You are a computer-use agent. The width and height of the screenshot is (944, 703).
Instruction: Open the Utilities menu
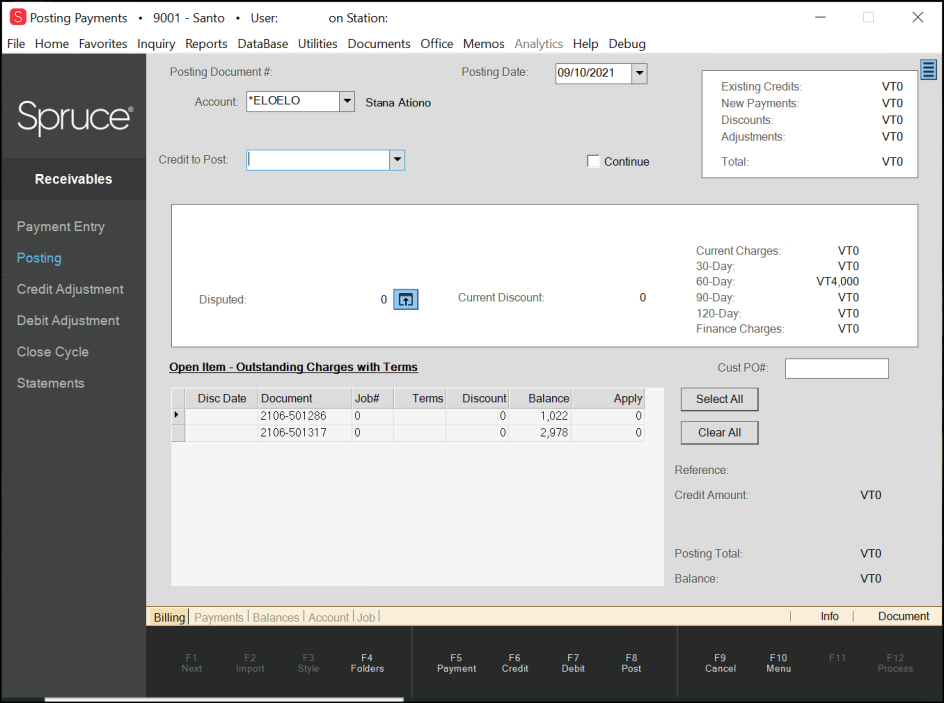click(317, 44)
